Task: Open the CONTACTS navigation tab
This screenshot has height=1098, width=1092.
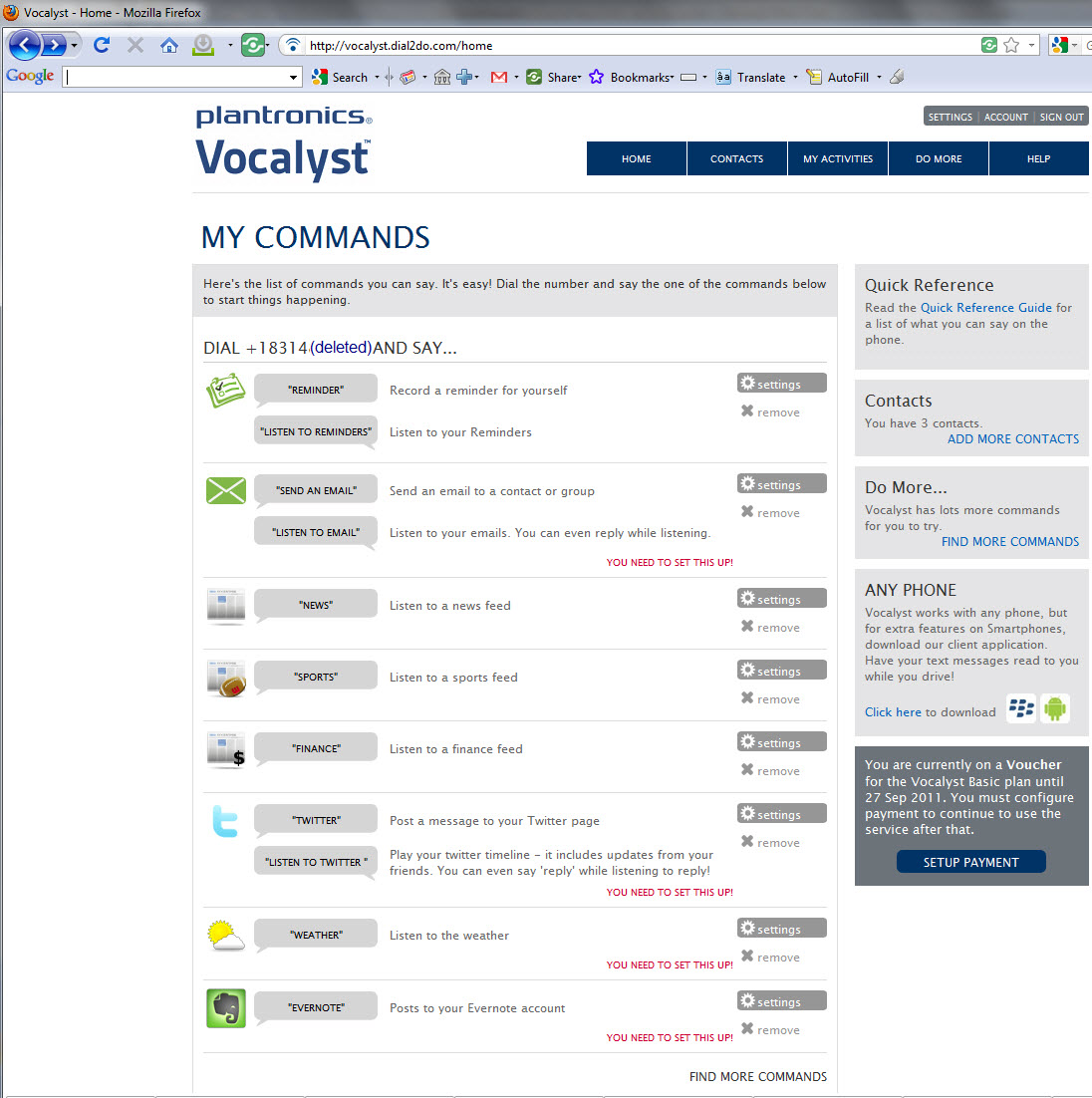Action: [x=736, y=158]
